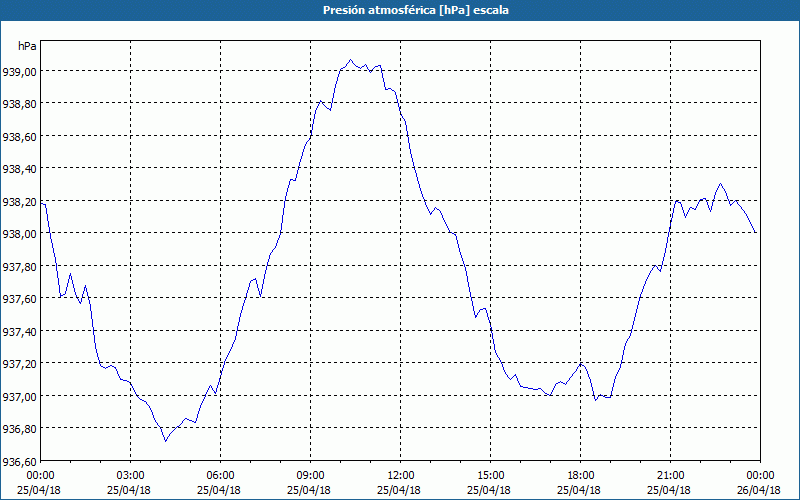The height and width of the screenshot is (500, 800).
Task: Click the 938,40 y-axis label
Action: pos(19,169)
